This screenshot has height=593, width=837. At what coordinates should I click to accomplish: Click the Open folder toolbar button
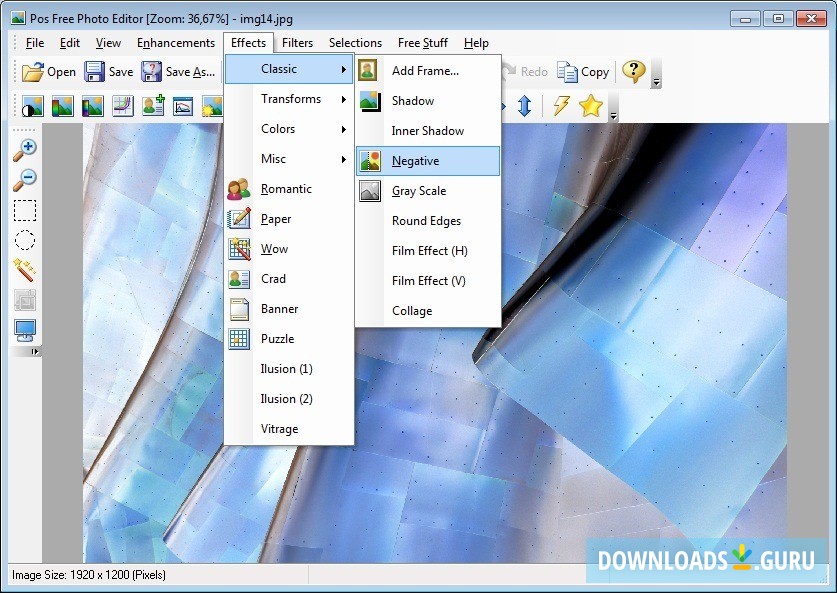pos(49,72)
